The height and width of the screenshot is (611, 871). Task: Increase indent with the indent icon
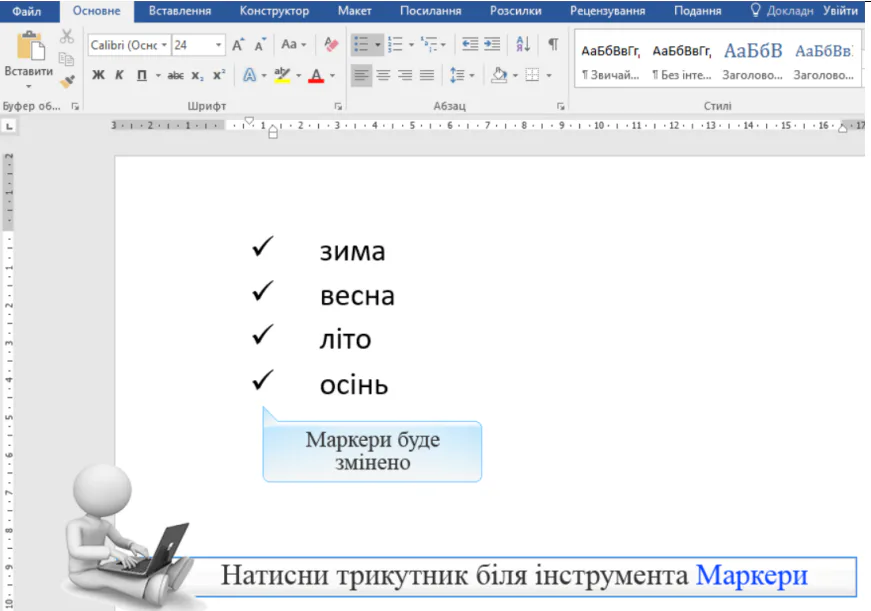click(x=492, y=45)
